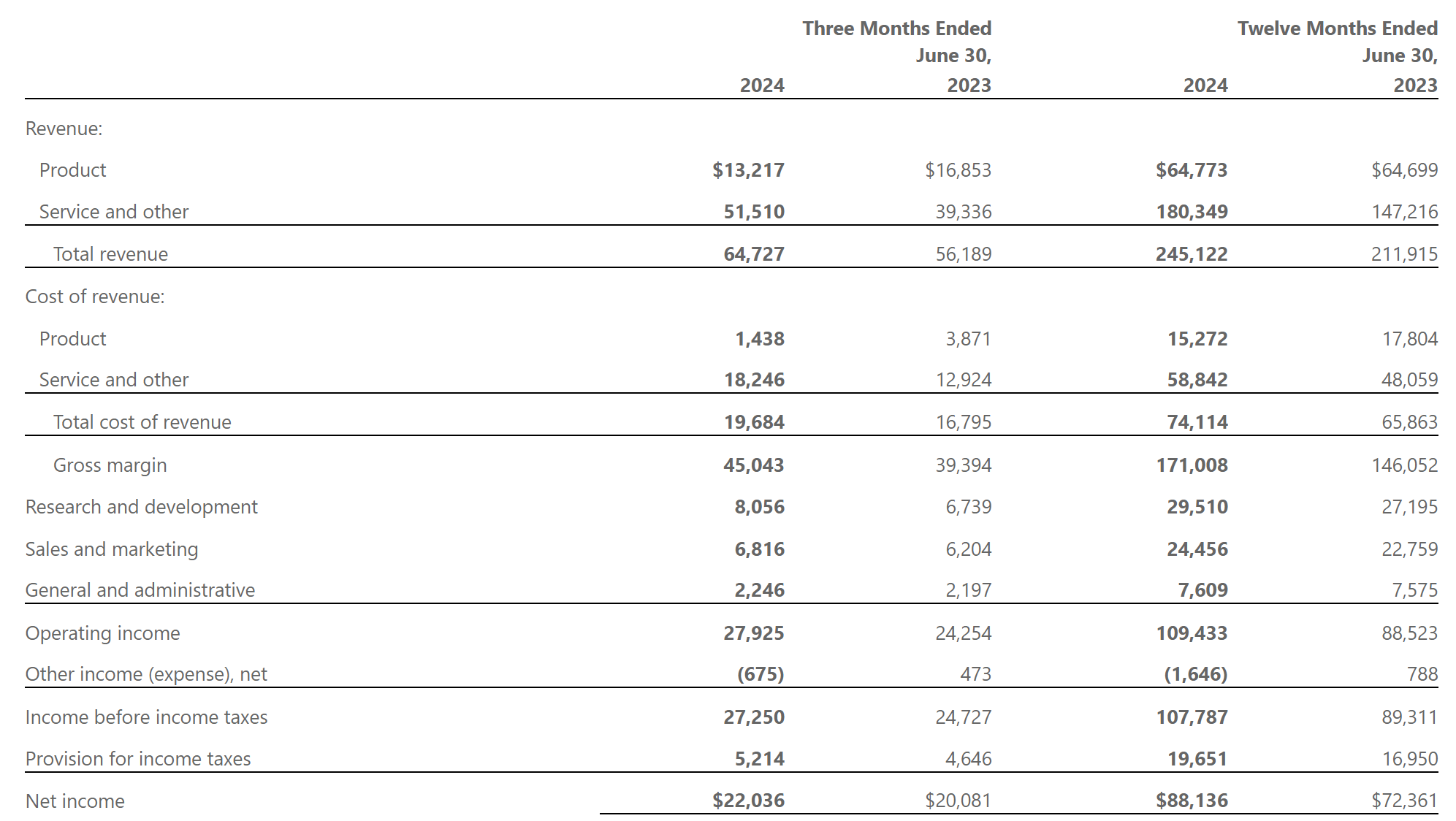
Task: Click the 245,122 total revenue value
Action: pos(1191,254)
